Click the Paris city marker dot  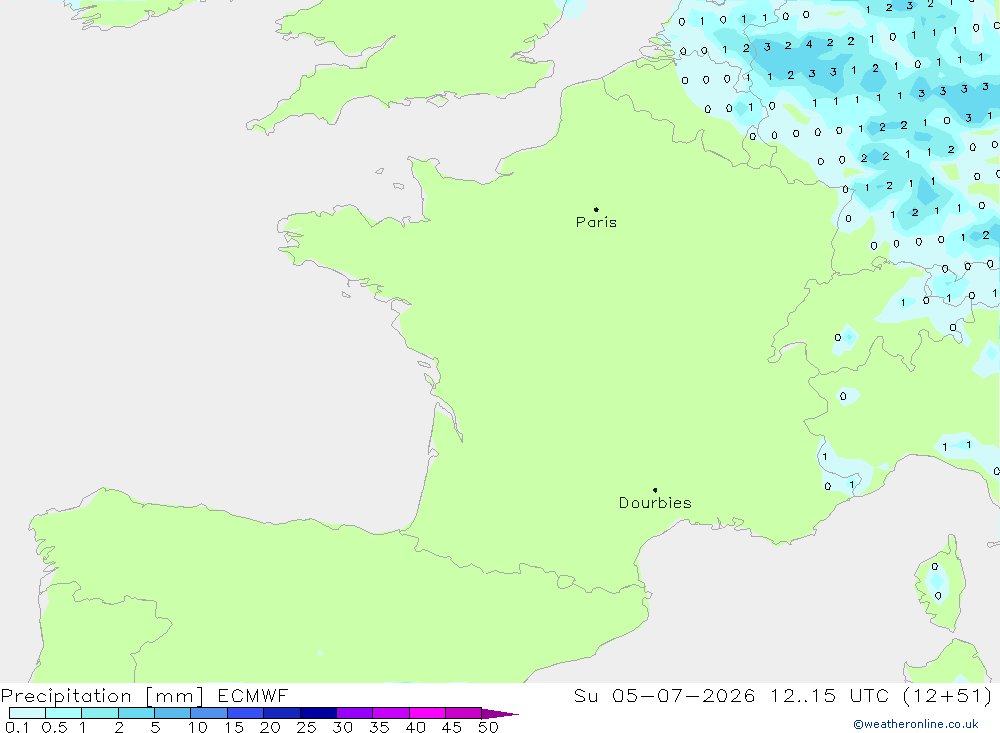point(596,209)
